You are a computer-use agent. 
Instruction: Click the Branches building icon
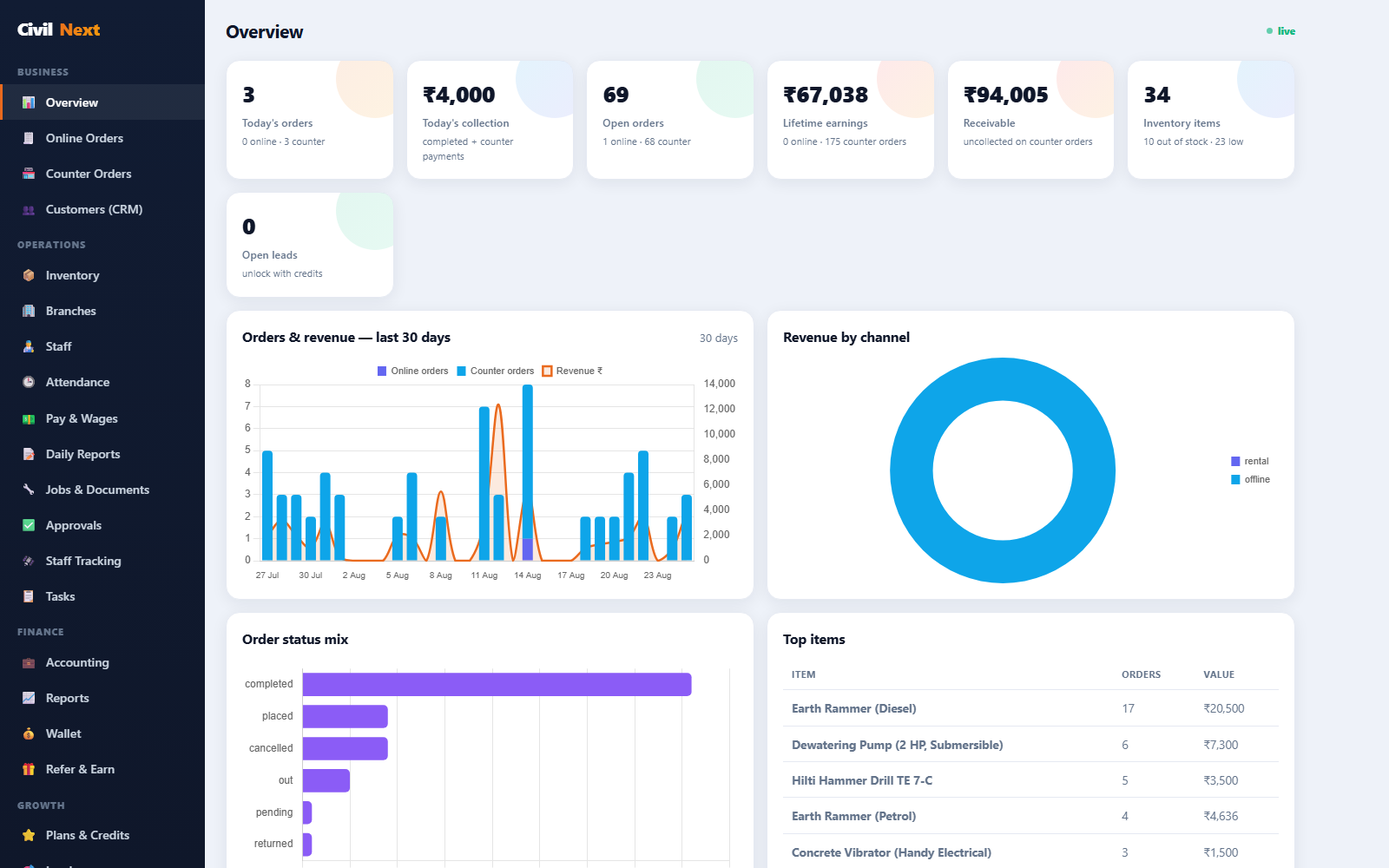pos(29,311)
